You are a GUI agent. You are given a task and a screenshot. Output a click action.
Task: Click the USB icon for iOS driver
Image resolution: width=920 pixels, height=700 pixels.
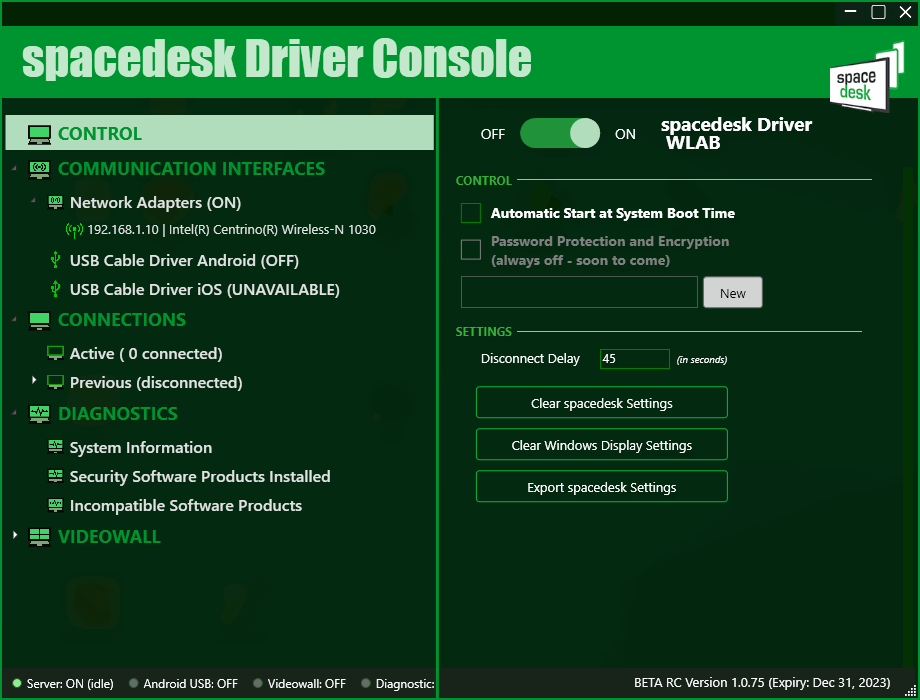tap(56, 289)
